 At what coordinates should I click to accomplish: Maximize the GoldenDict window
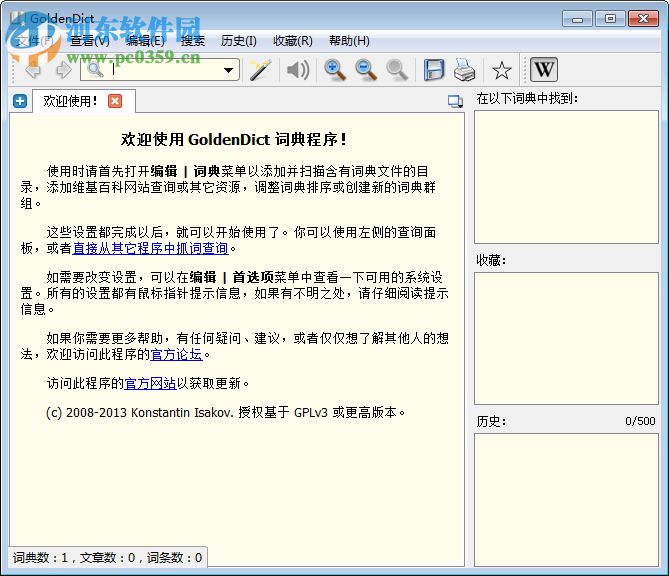coord(610,19)
